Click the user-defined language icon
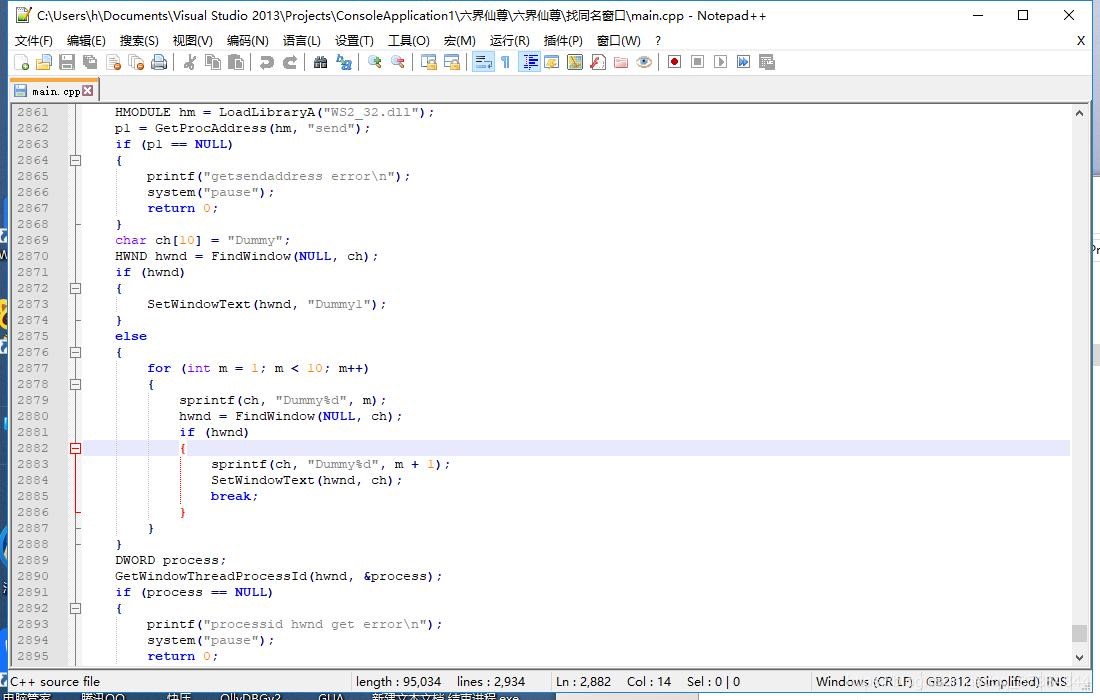 [x=551, y=62]
